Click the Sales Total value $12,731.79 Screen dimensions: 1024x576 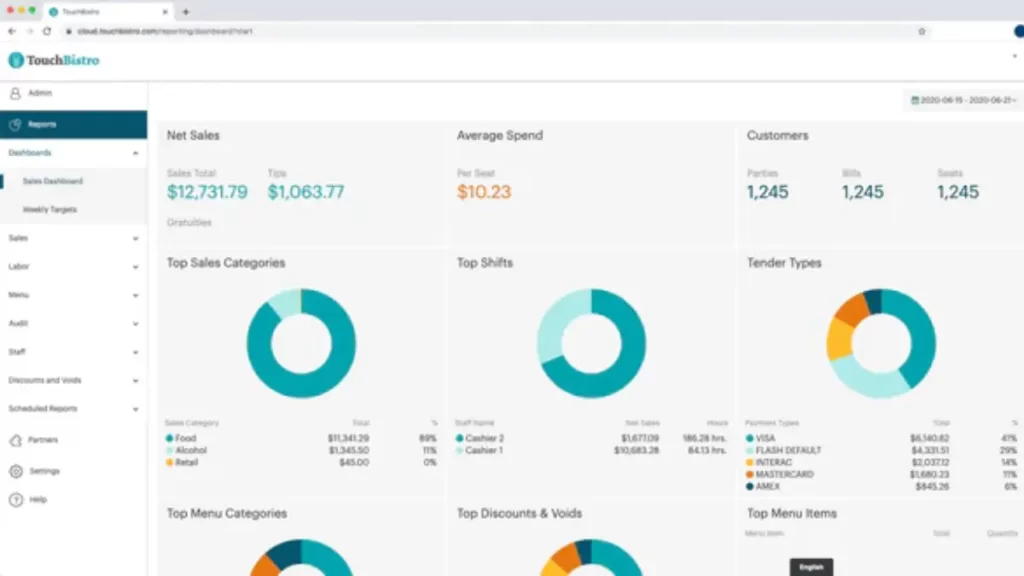(207, 192)
